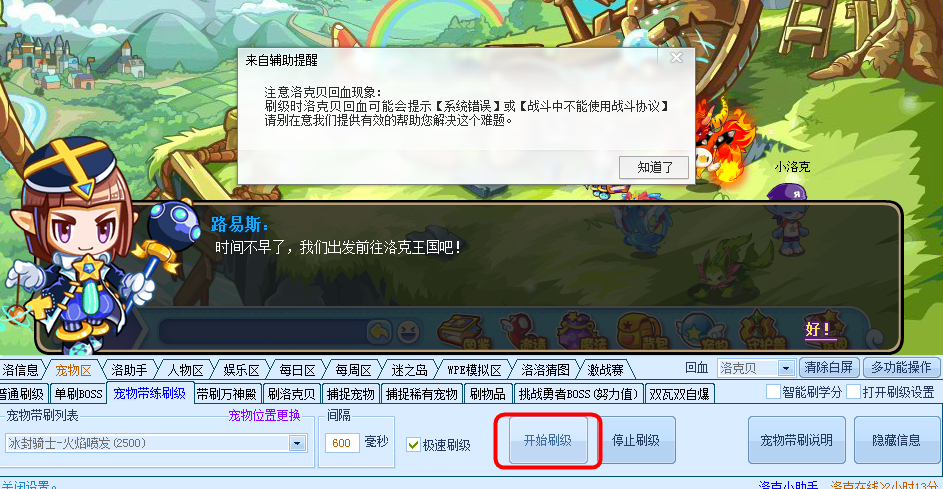Click the yellow send arrow icon
943x489 pixels.
coord(379,332)
